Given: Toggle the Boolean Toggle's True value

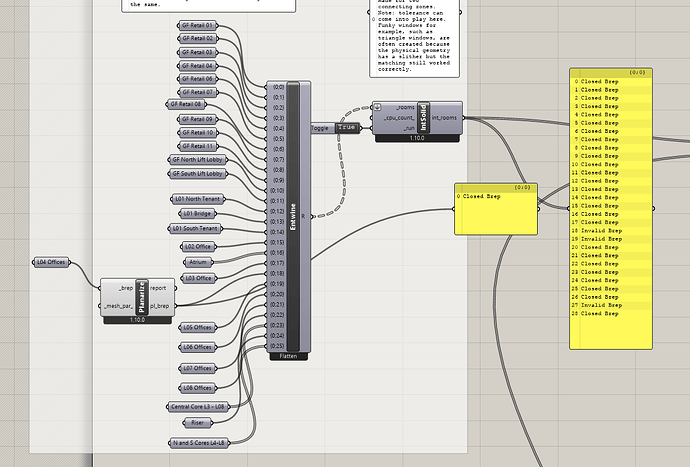Looking at the screenshot, I should click(x=347, y=128).
